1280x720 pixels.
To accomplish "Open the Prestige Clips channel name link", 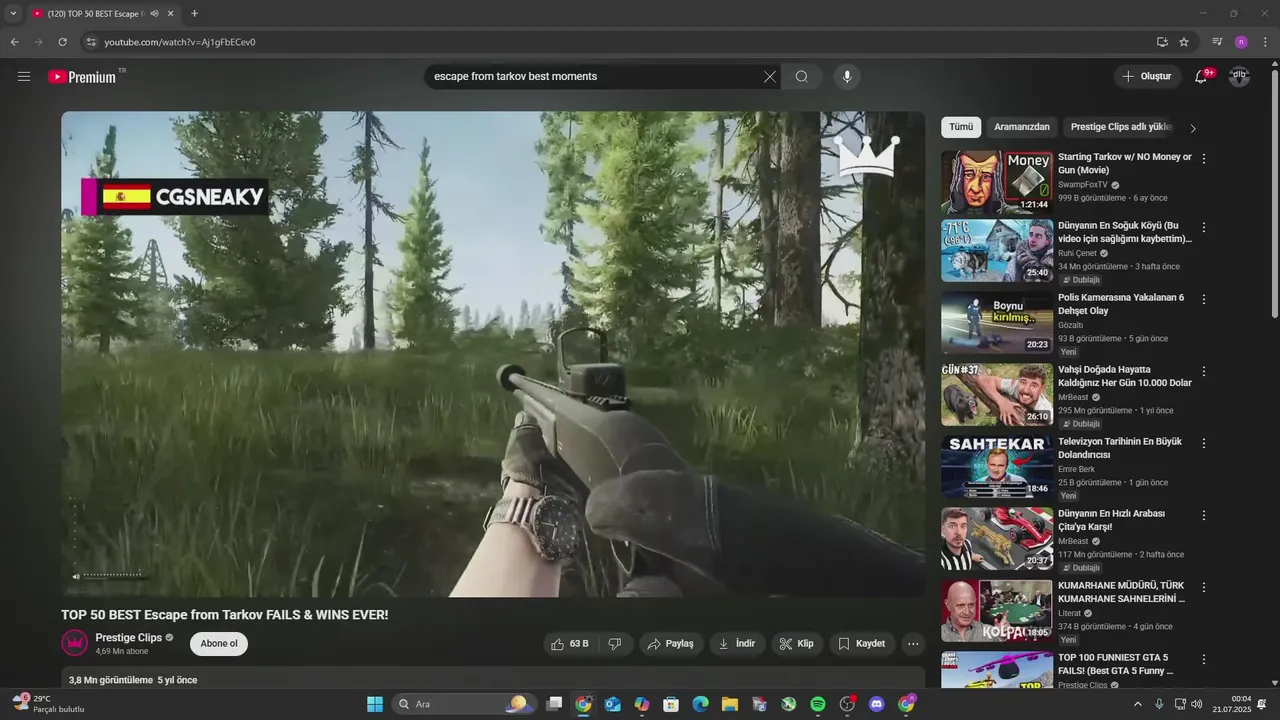I will (128, 638).
